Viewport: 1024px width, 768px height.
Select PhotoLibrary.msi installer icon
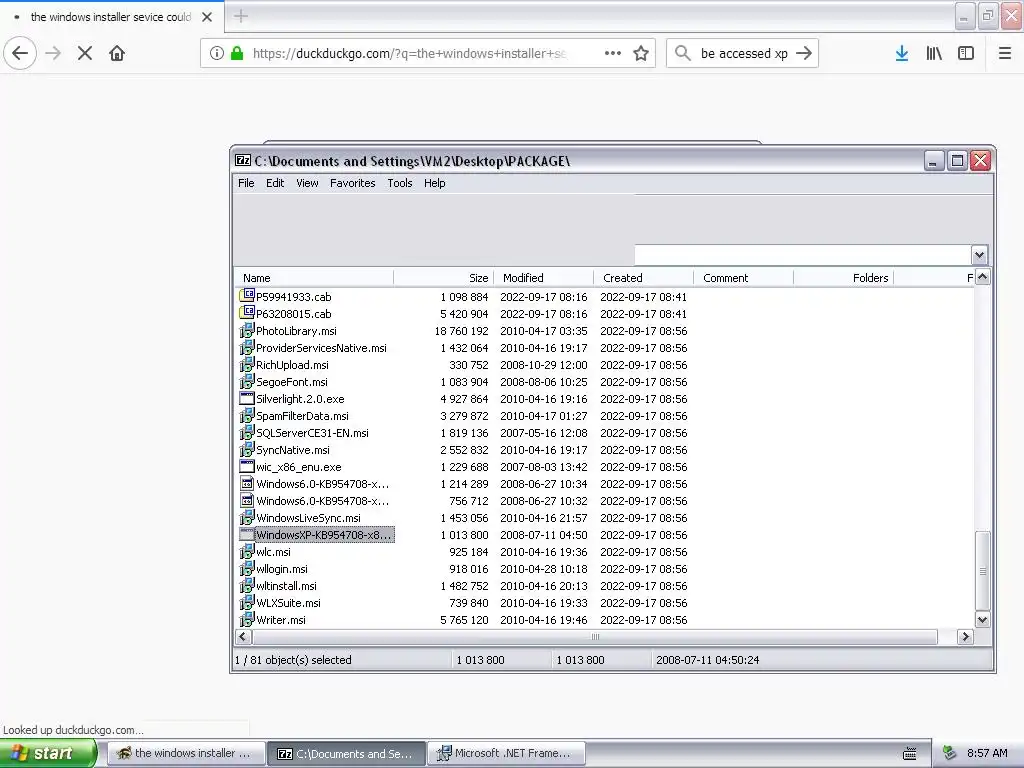pyautogui.click(x=247, y=330)
